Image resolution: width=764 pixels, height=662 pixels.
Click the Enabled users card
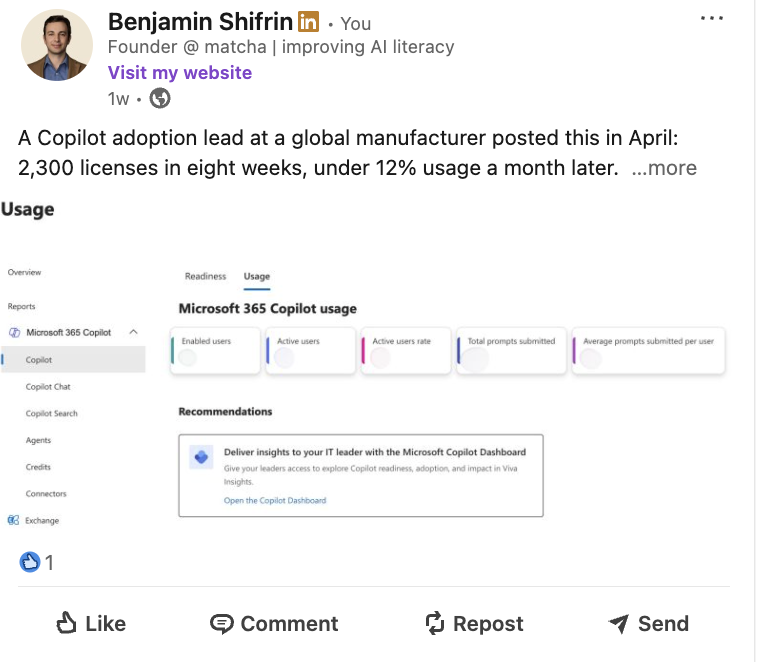(x=215, y=351)
